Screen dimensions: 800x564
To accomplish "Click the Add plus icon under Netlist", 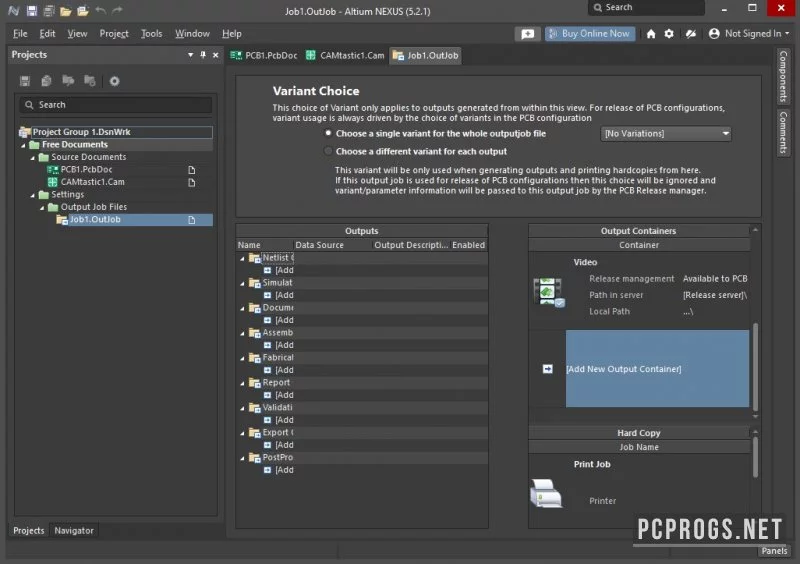I will click(267, 271).
